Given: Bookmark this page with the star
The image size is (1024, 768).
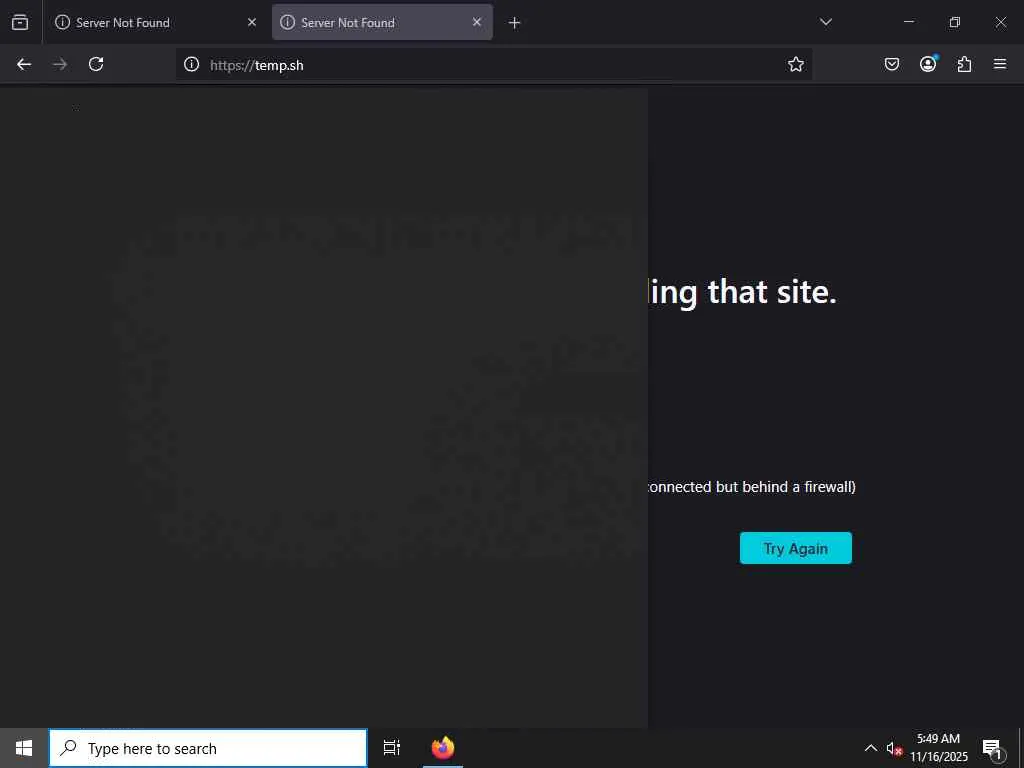Looking at the screenshot, I should coord(795,64).
